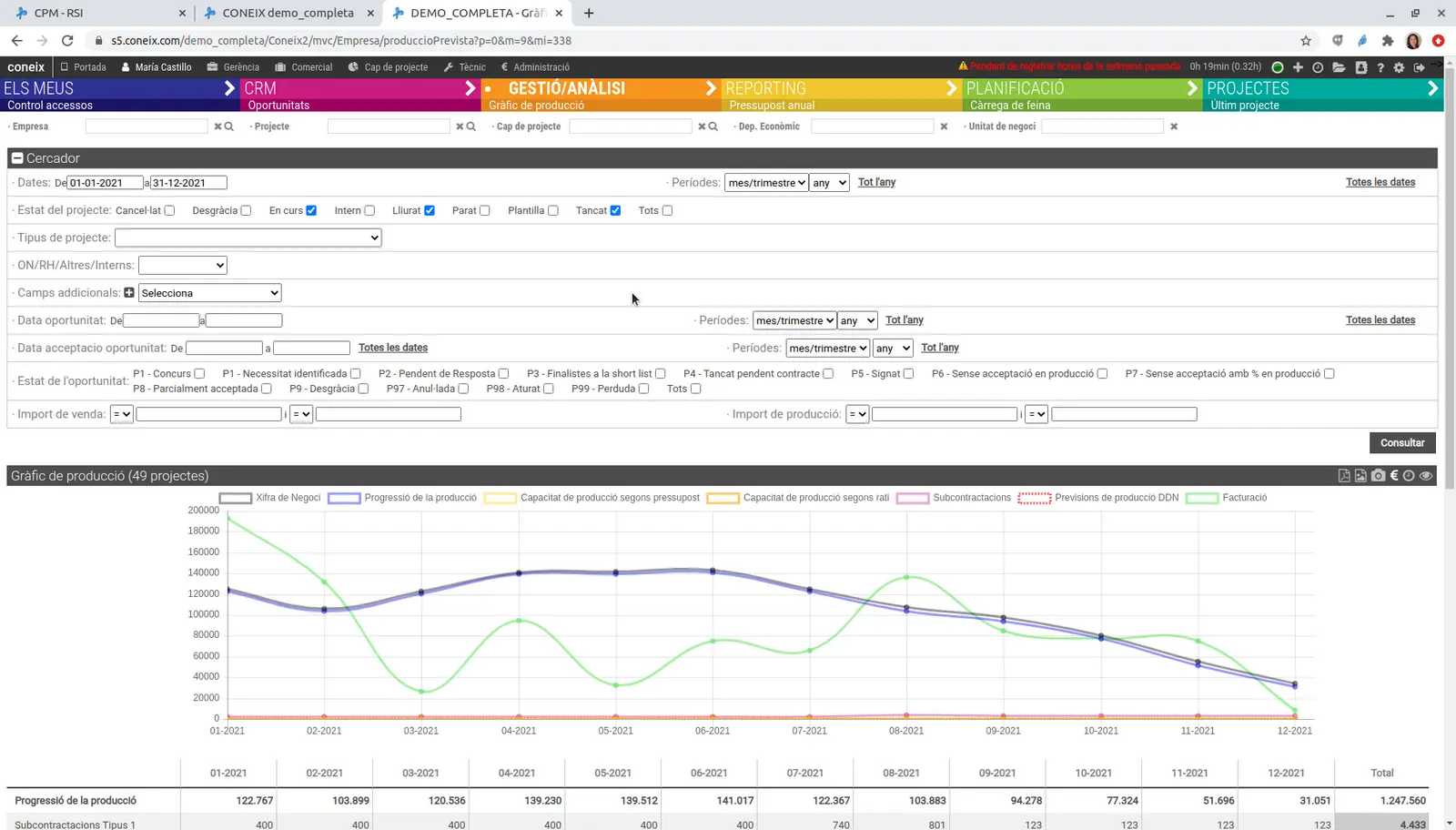Click 'Totes les dates' link in Dates row
The height and width of the screenshot is (830, 1456).
(1380, 182)
